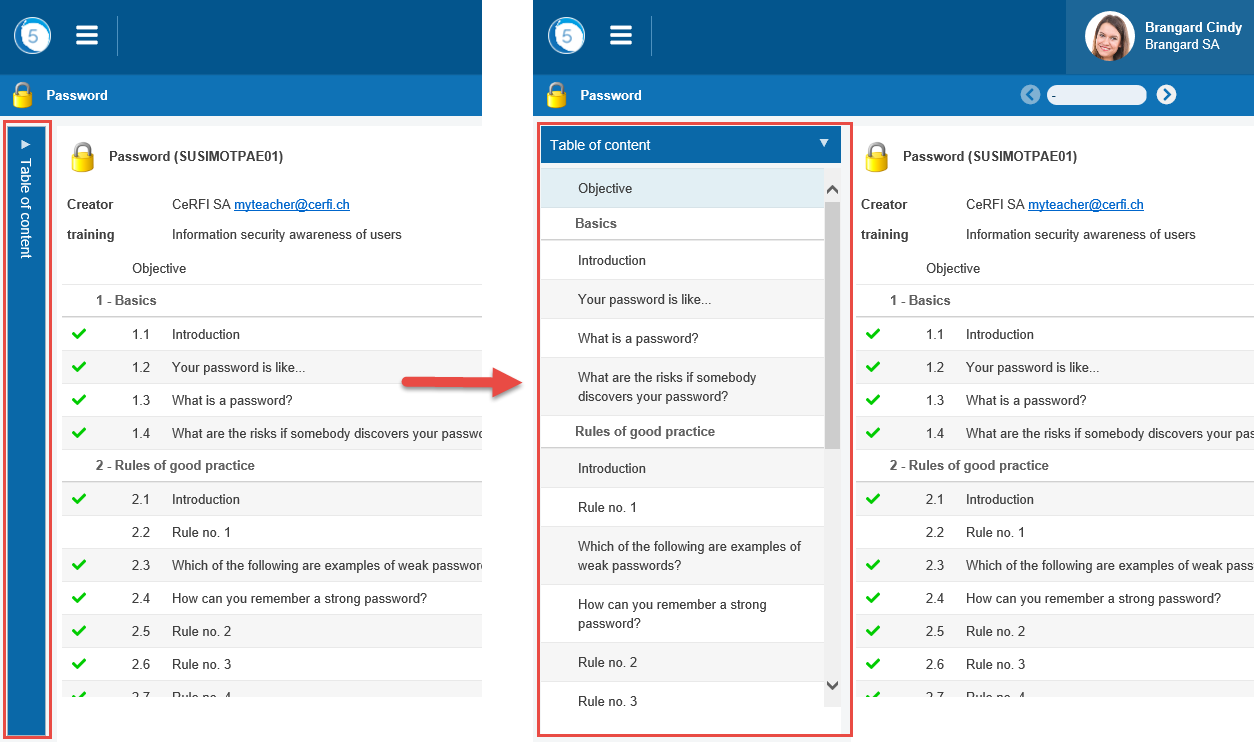Click the myteacher@cerfi.ch email link in the right panel
The width and height of the screenshot is (1254, 742).
click(1085, 204)
